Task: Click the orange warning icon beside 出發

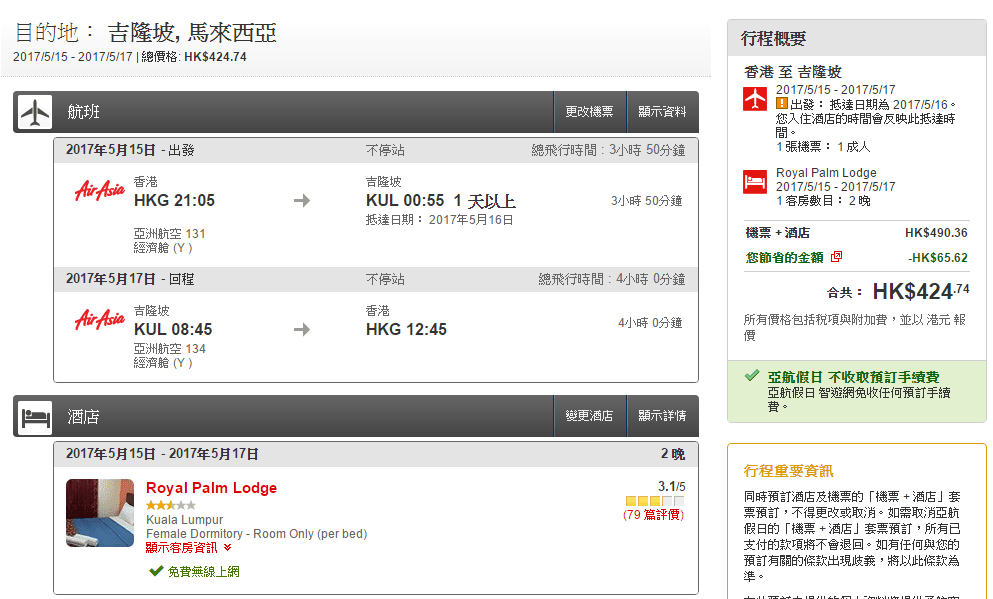Action: [782, 103]
